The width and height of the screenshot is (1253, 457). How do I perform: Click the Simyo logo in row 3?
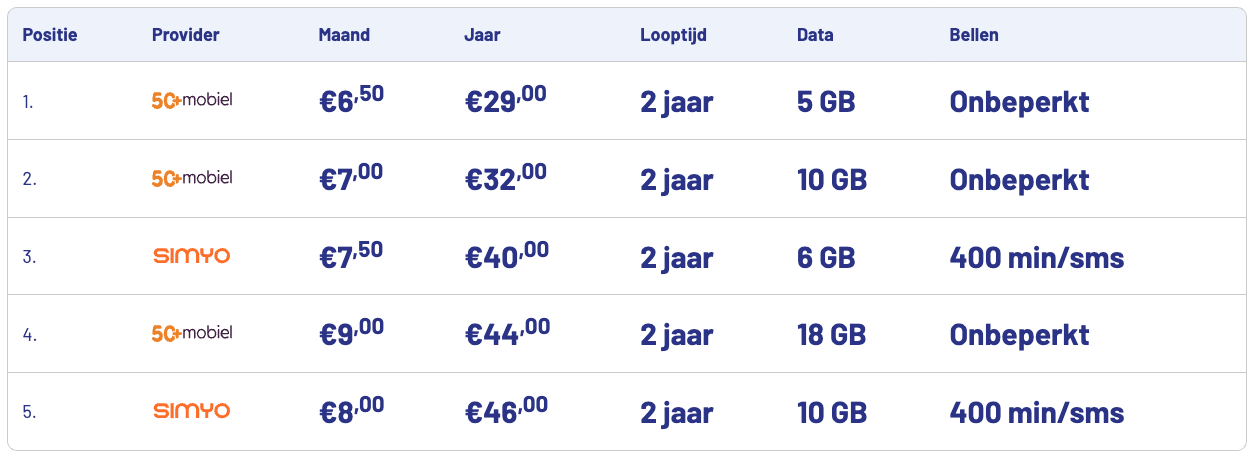point(192,256)
